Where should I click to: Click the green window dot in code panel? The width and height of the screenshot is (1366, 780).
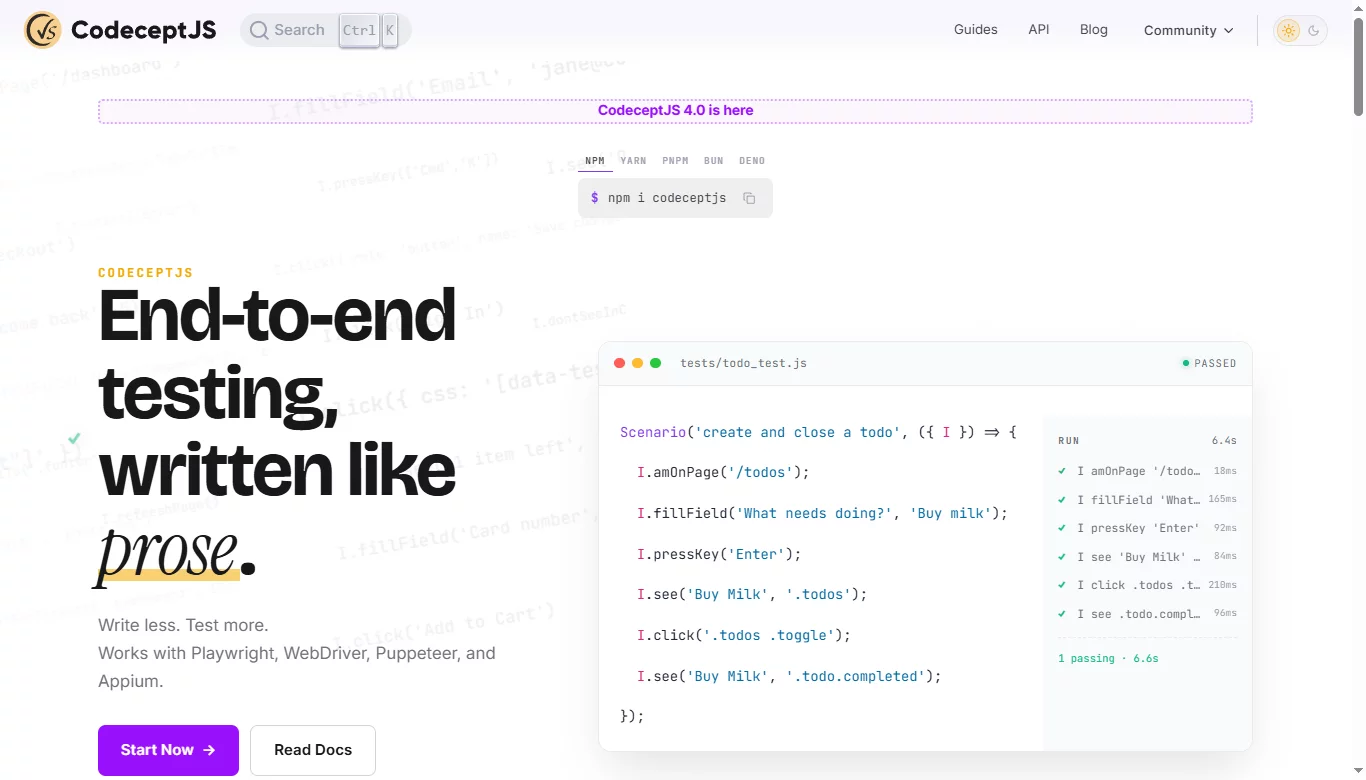(x=656, y=363)
